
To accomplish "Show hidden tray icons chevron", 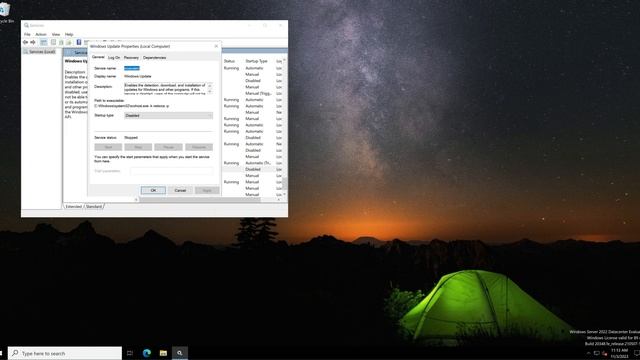I will (588, 353).
